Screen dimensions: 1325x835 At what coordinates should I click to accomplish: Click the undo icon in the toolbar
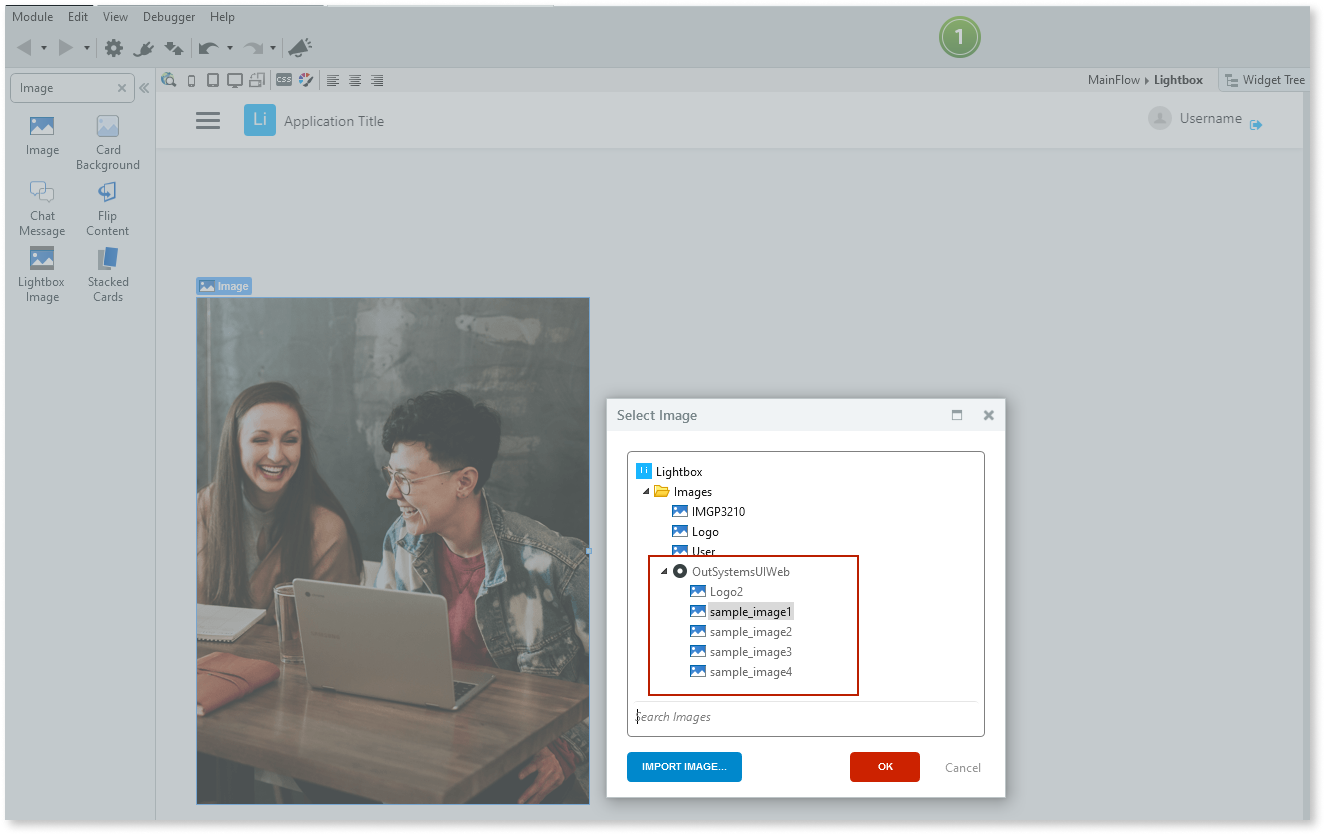(x=207, y=47)
